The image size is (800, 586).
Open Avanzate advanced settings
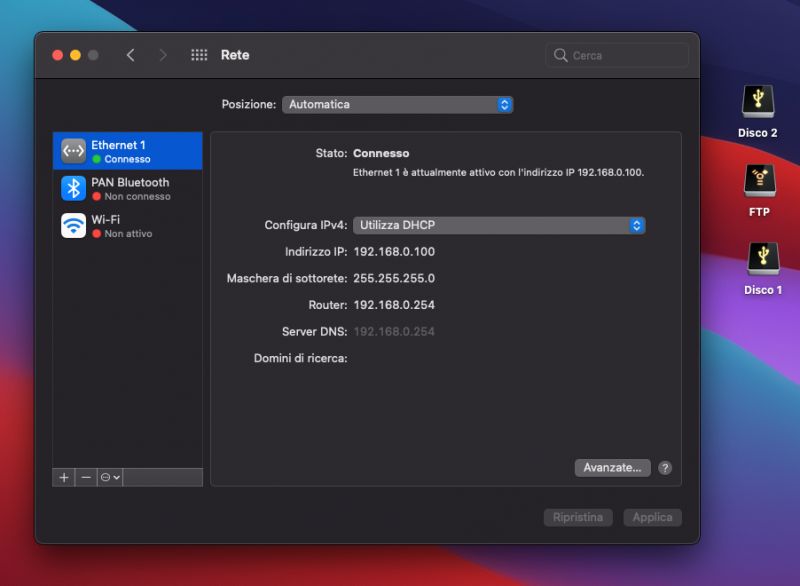[x=612, y=468]
